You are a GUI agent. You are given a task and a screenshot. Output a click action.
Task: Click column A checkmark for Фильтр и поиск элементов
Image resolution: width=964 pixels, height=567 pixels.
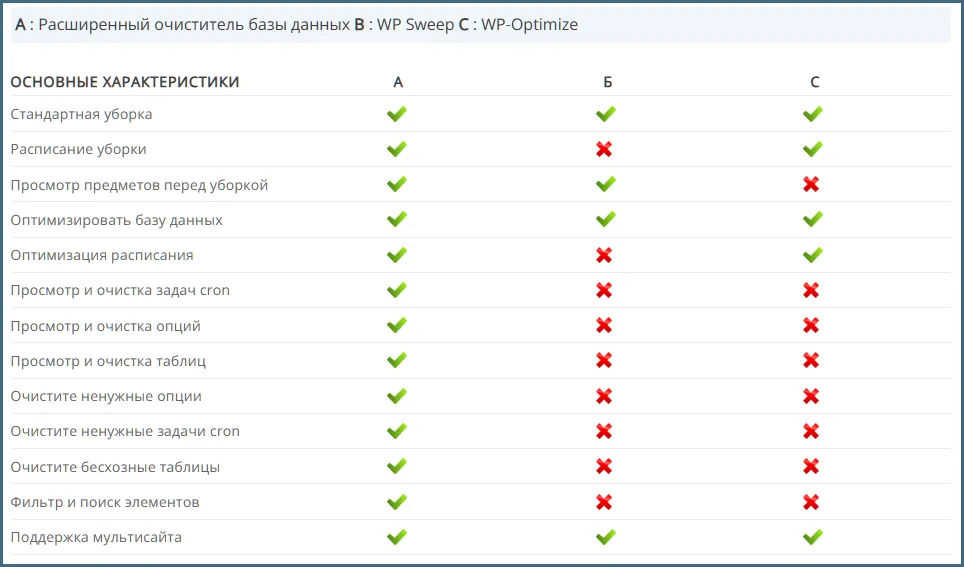[x=397, y=502]
